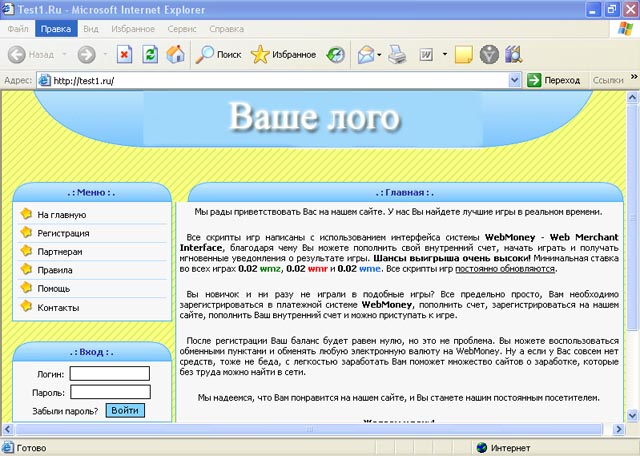640x456 pixels.
Task: Click the Research books icon in toolbar
Action: (x=513, y=54)
